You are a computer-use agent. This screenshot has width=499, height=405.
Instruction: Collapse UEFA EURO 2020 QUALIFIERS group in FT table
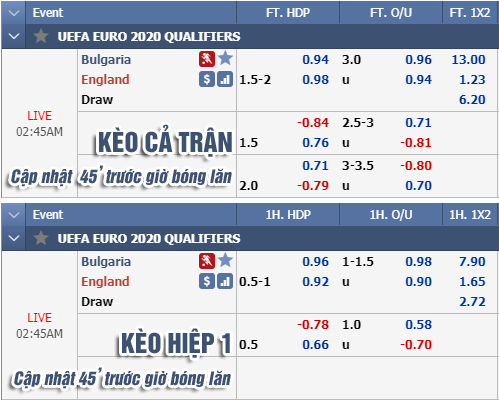[14, 36]
